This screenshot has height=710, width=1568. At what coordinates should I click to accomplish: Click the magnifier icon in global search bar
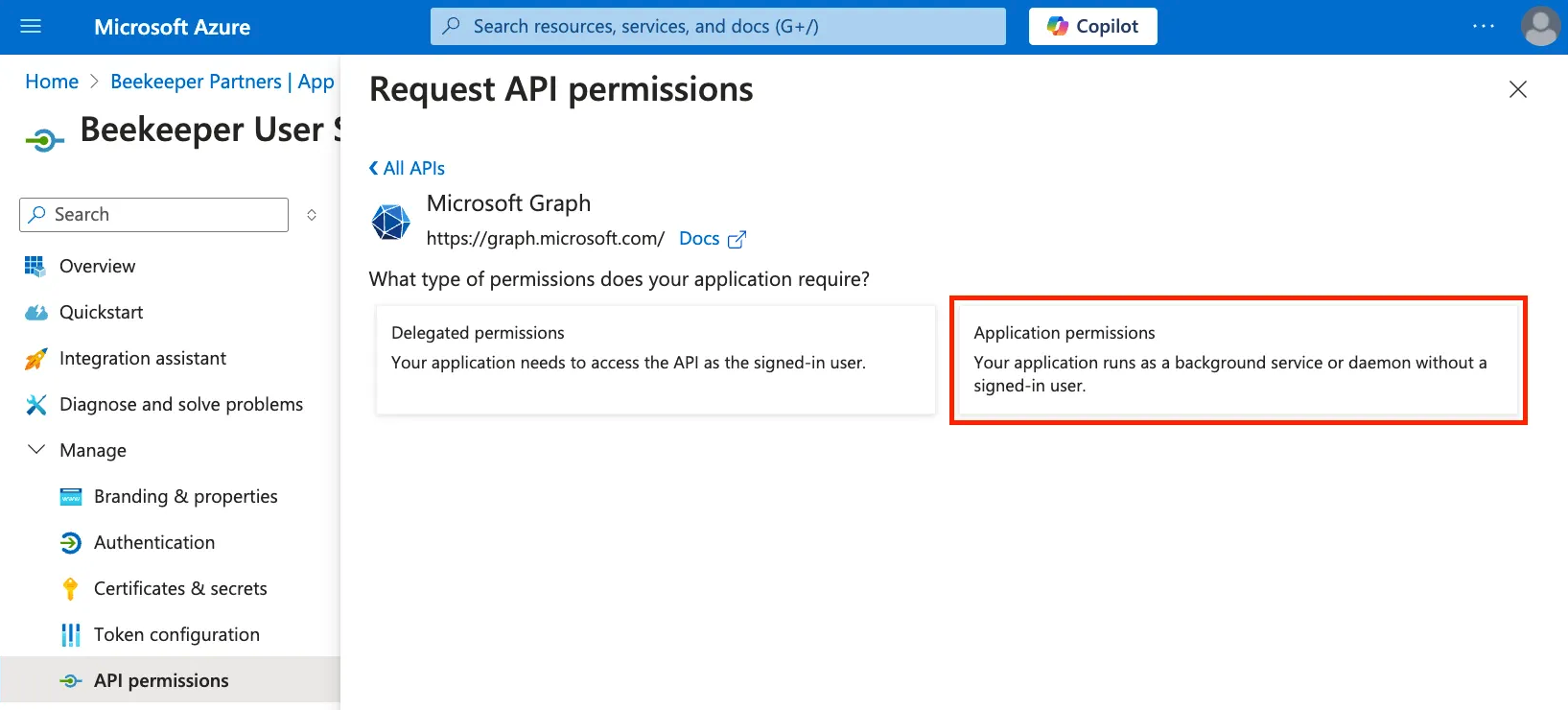pos(451,26)
